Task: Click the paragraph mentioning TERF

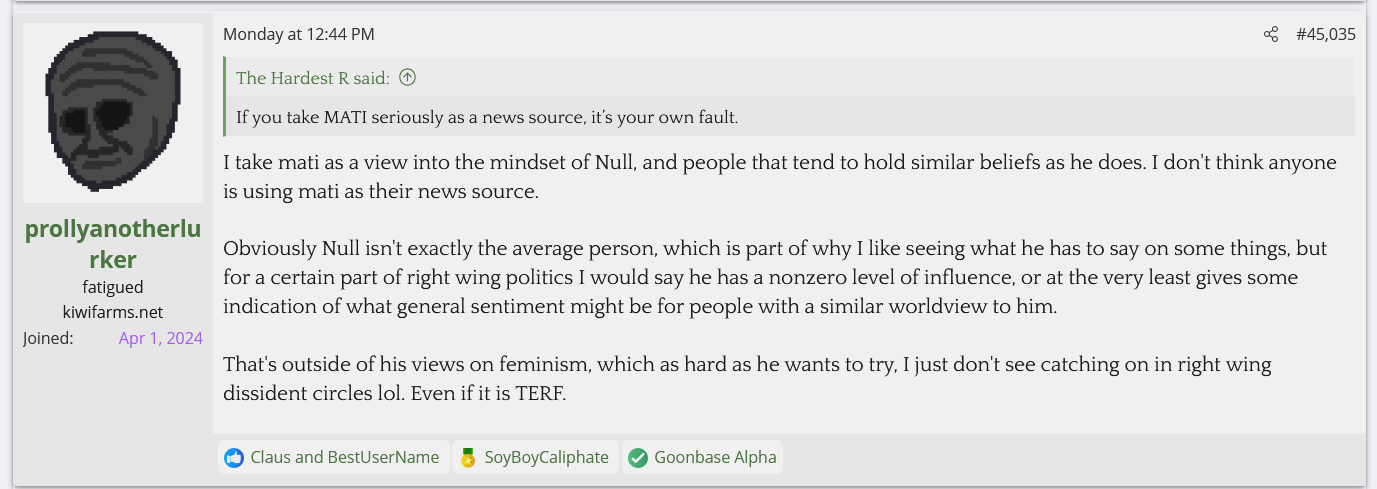Action: point(746,379)
